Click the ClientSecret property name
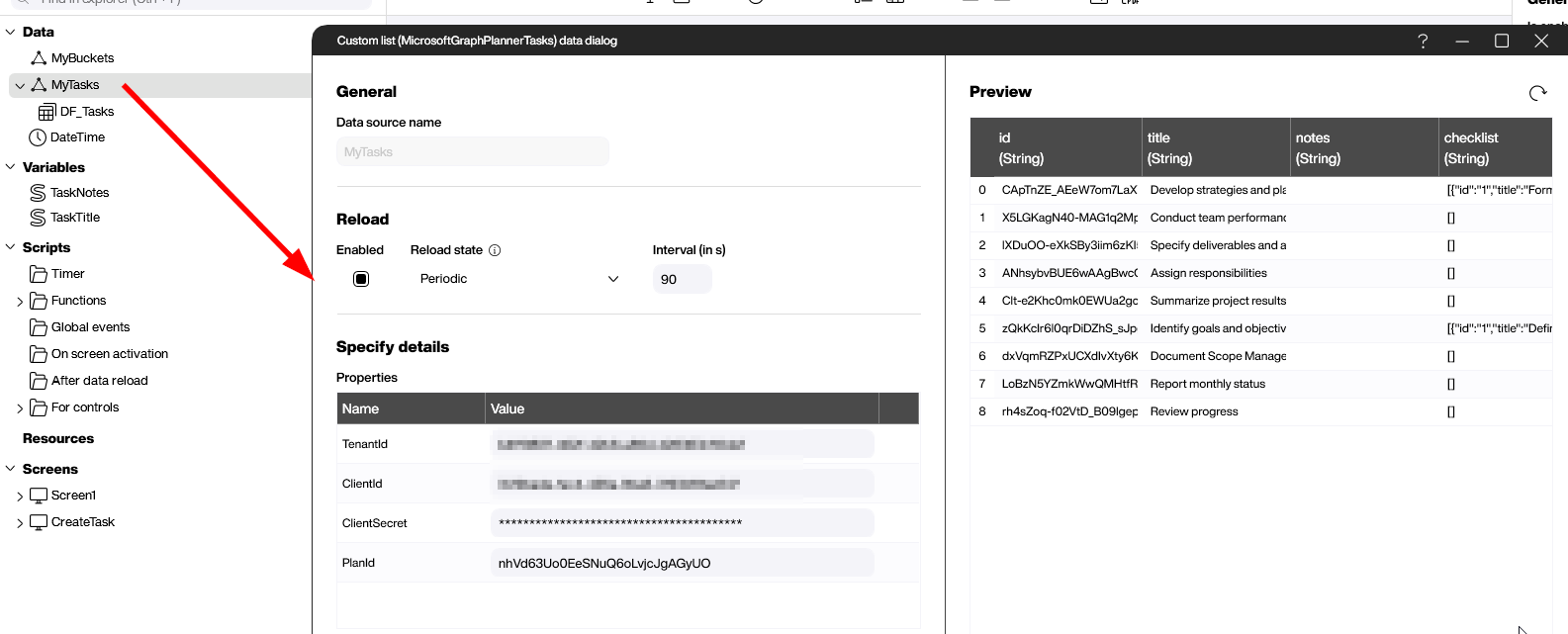This screenshot has width=1568, height=634. (375, 523)
